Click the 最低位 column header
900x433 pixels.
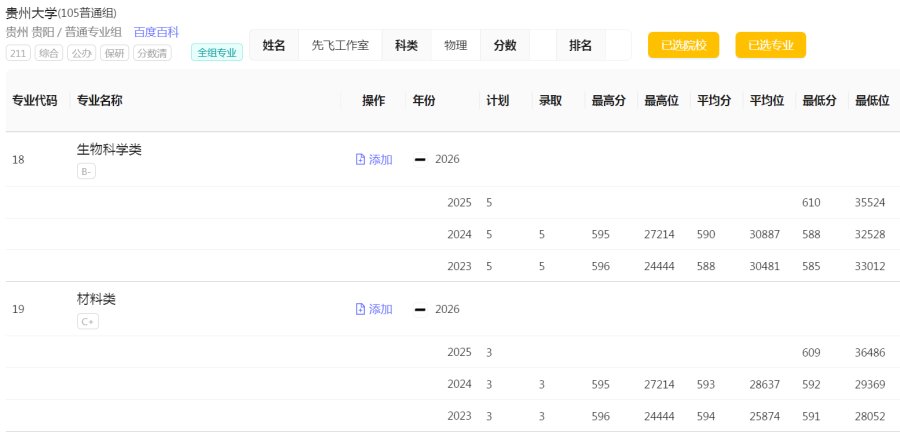872,101
